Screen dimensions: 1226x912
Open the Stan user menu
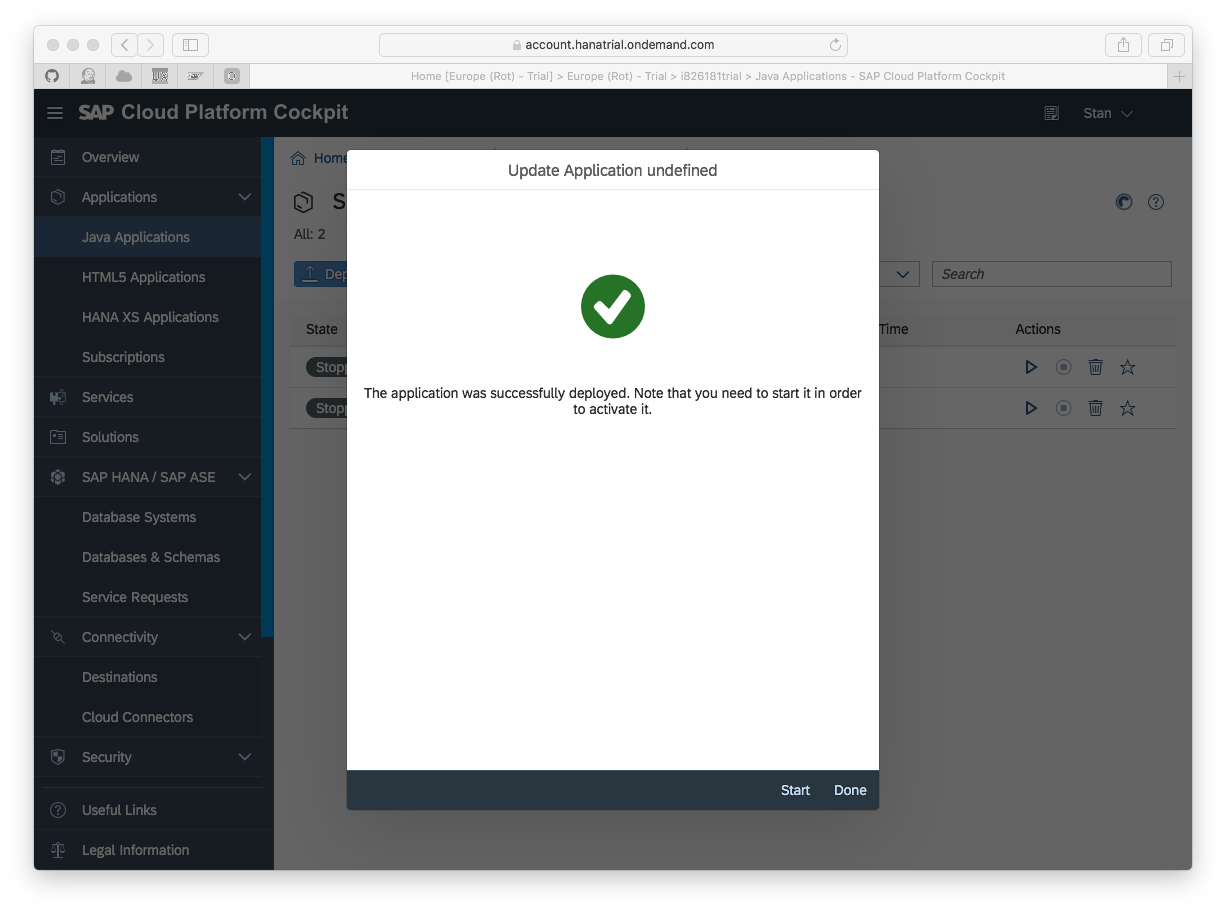point(1108,113)
